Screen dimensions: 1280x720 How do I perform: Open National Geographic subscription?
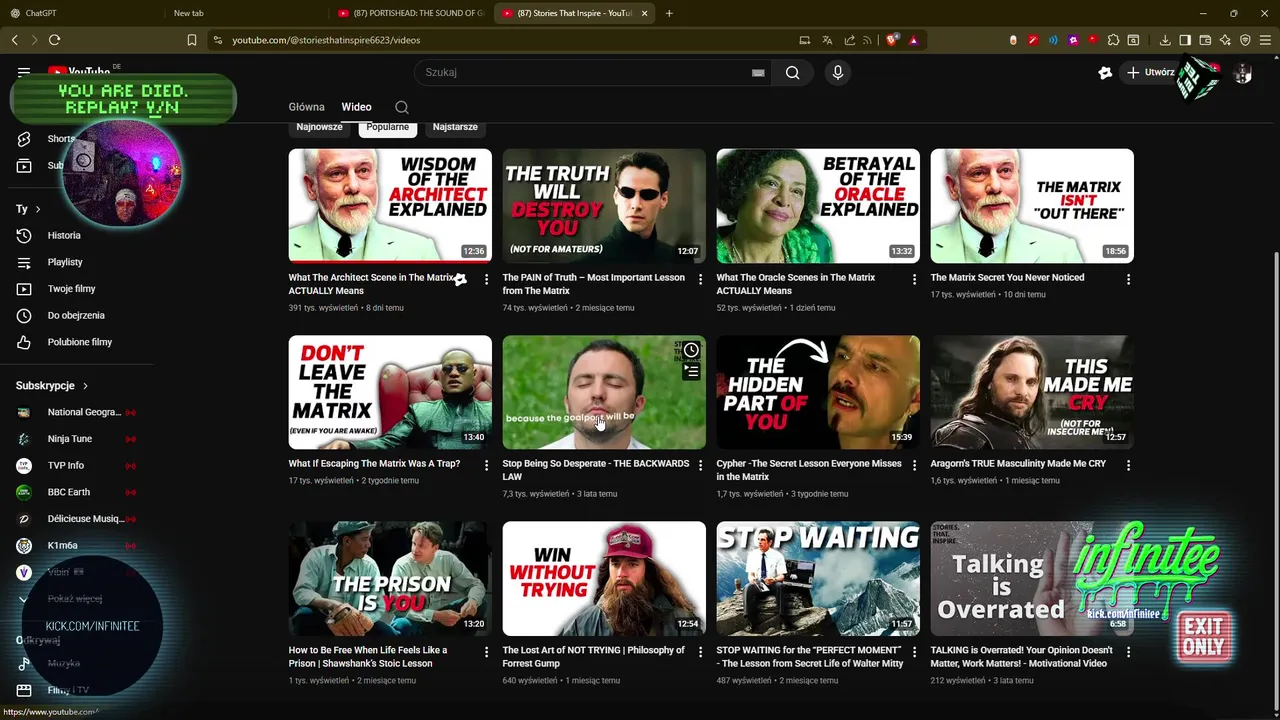coord(76,412)
